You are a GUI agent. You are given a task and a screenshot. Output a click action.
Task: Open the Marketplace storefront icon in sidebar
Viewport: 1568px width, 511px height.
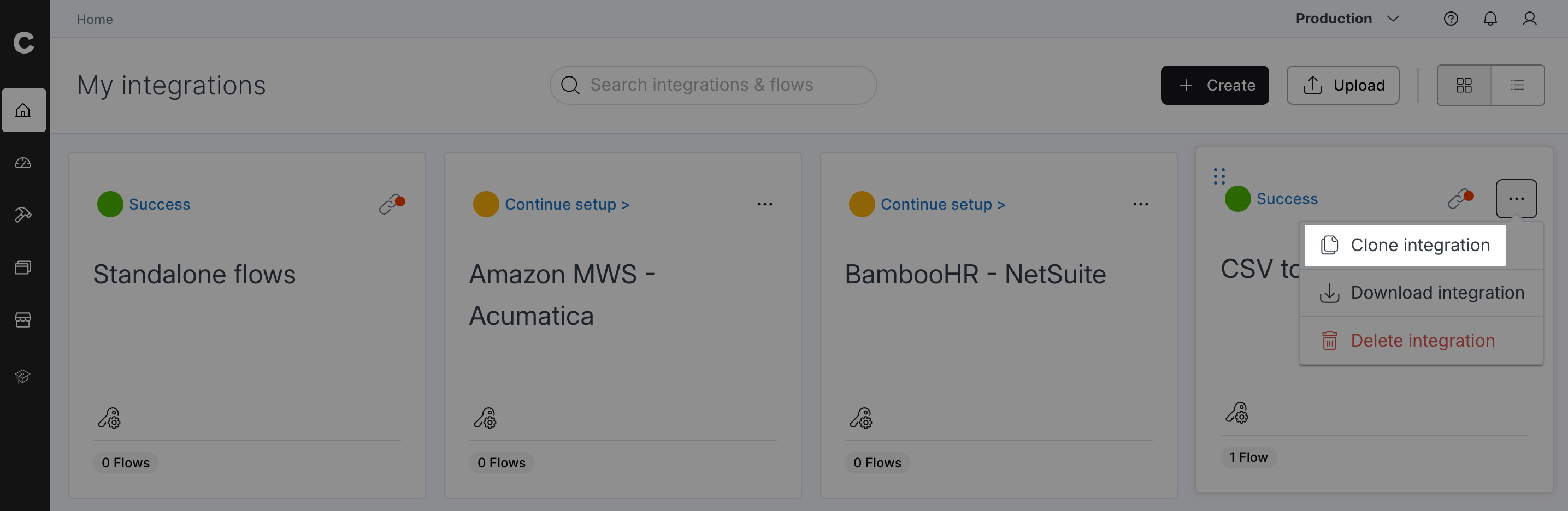[x=23, y=319]
